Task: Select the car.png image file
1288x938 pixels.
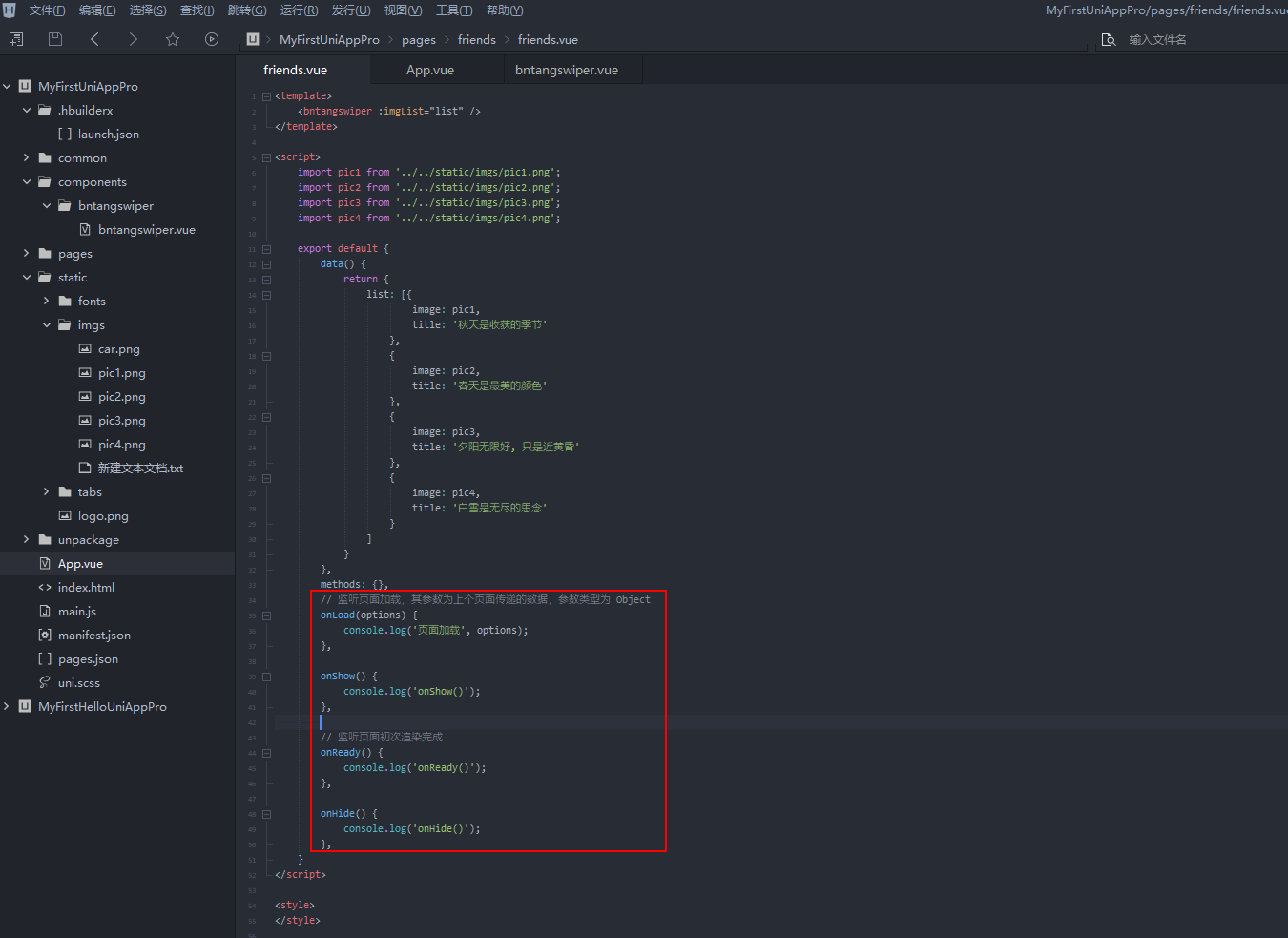Action: 118,349
